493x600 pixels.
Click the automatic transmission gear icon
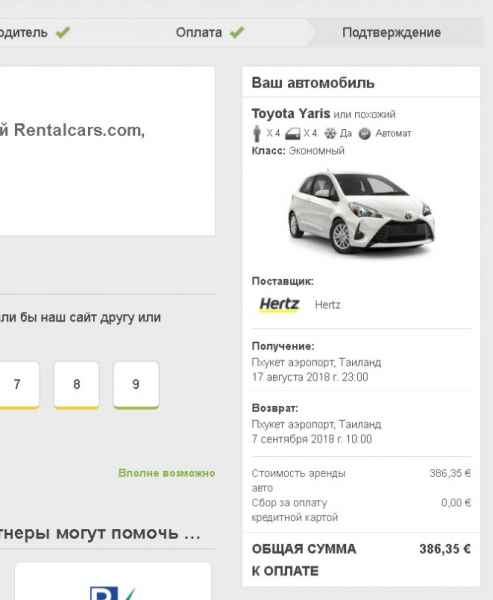(x=365, y=134)
